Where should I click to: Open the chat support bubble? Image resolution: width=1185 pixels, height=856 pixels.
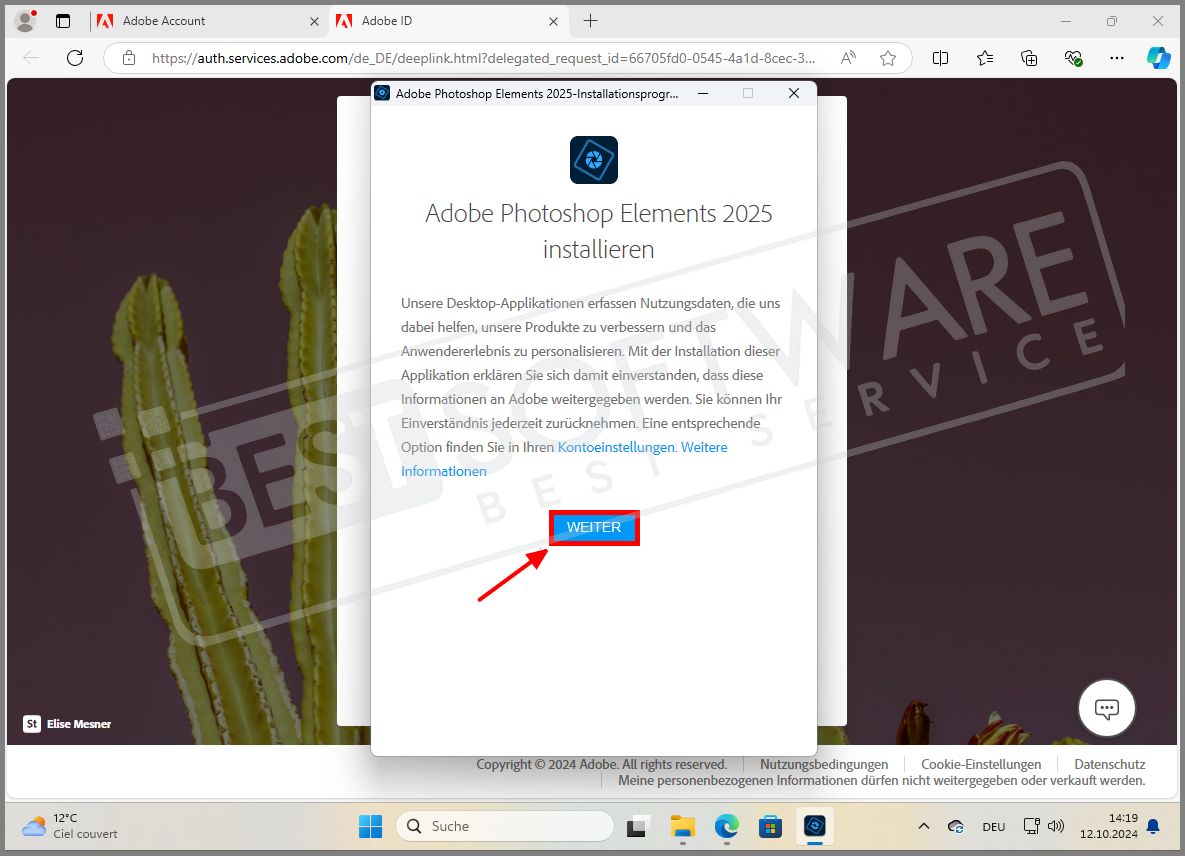(1106, 708)
